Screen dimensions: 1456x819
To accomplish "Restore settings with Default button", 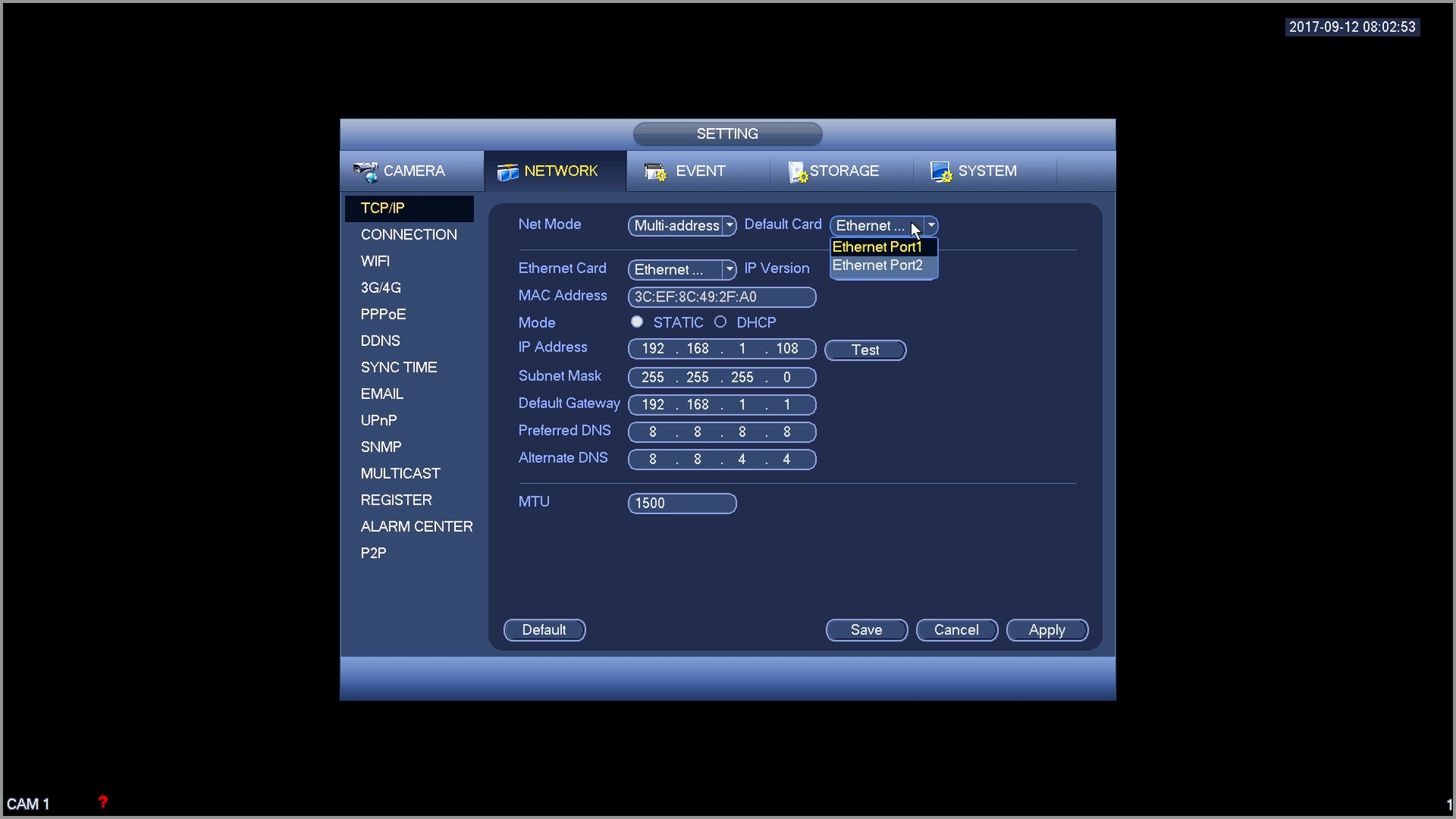I will click(x=544, y=630).
